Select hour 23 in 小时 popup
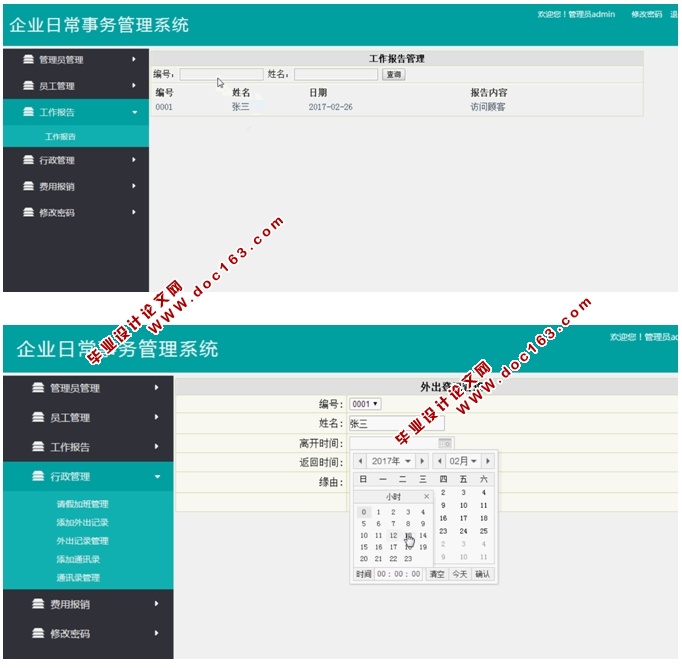Viewport: 682px width, 668px height. point(408,559)
